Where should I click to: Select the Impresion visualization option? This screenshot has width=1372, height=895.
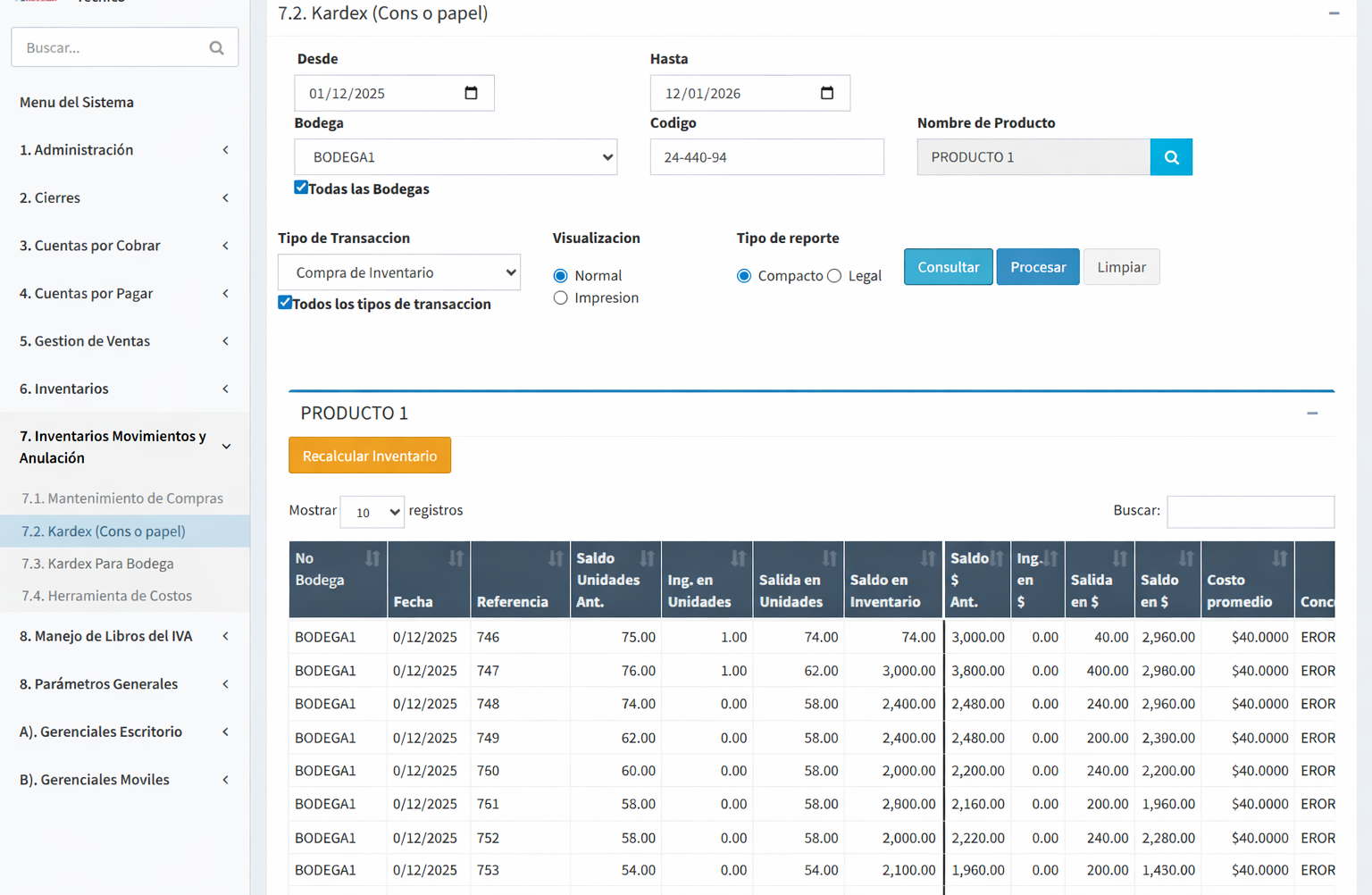click(x=561, y=298)
